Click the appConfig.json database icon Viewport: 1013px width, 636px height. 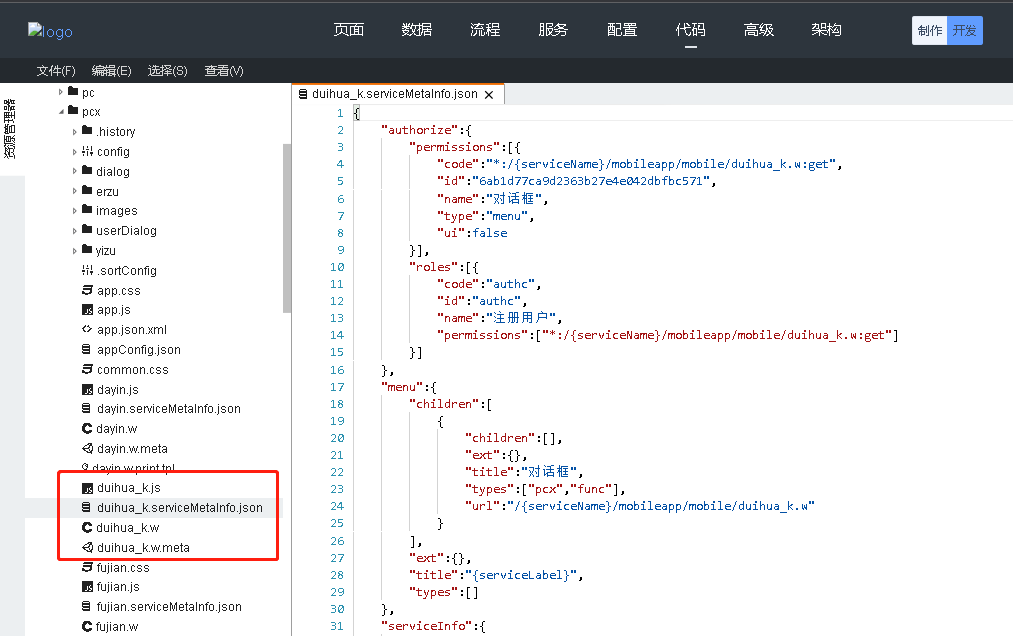(x=87, y=350)
